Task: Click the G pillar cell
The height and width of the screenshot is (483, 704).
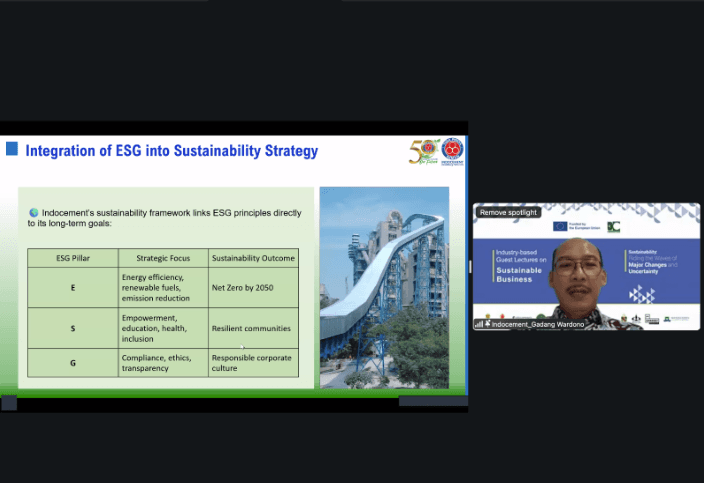Action: [x=73, y=363]
